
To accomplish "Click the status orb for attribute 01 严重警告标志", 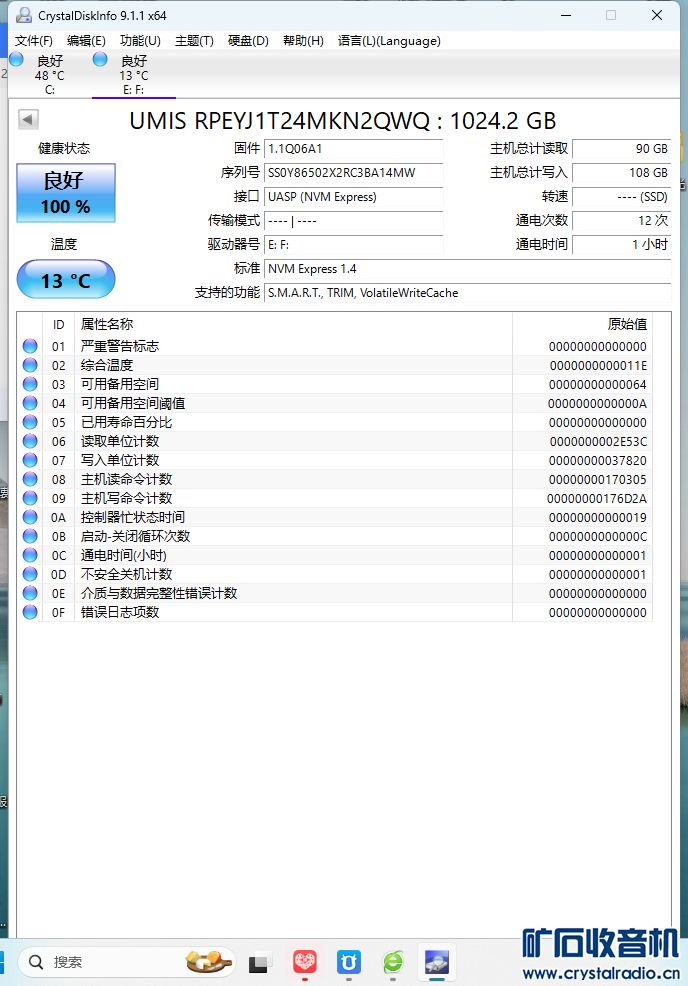I will click(x=30, y=346).
